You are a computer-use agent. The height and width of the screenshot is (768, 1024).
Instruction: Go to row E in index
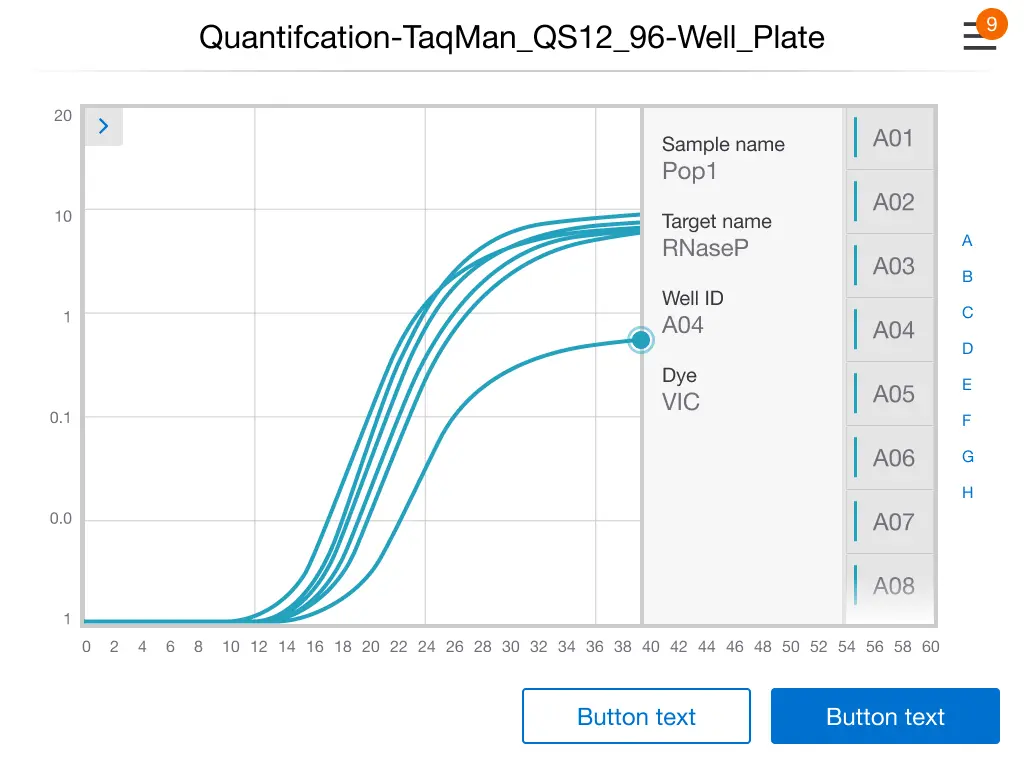click(967, 385)
